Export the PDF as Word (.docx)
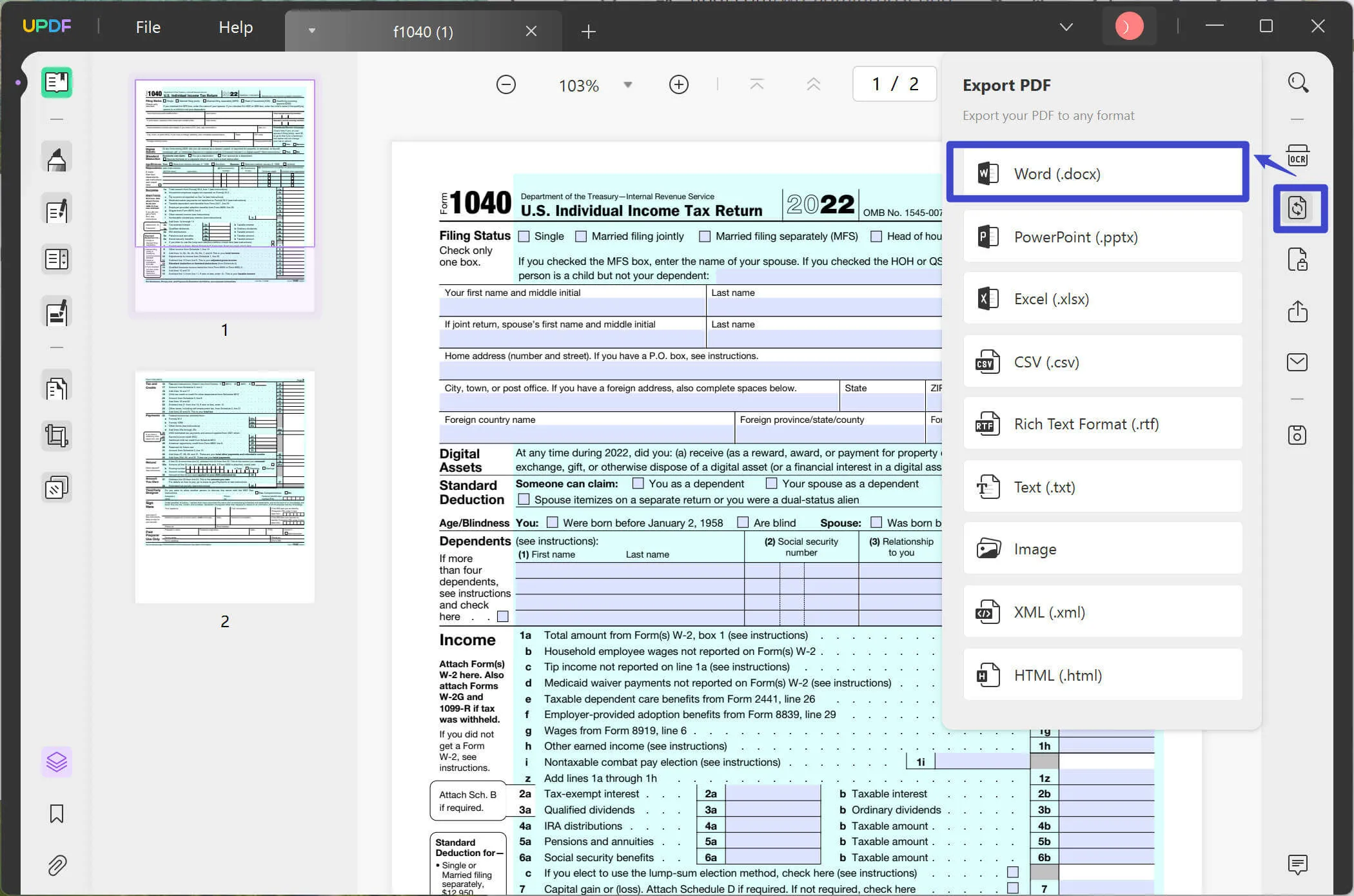This screenshot has height=896, width=1354. 1097,173
